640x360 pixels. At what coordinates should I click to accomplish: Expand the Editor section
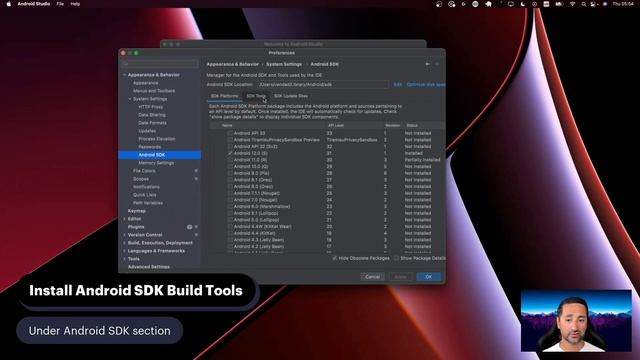124,219
